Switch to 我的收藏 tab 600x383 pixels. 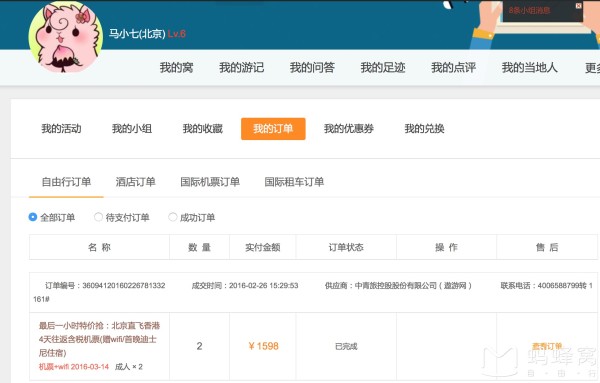click(202, 129)
